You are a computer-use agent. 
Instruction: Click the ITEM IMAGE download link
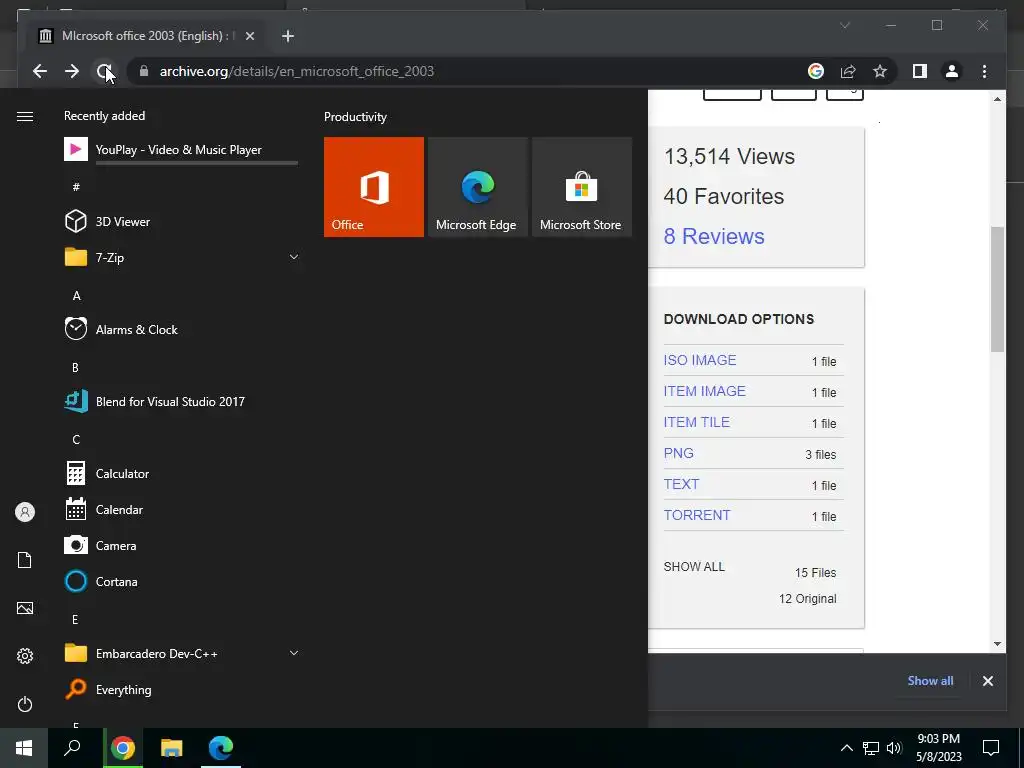pyautogui.click(x=704, y=391)
